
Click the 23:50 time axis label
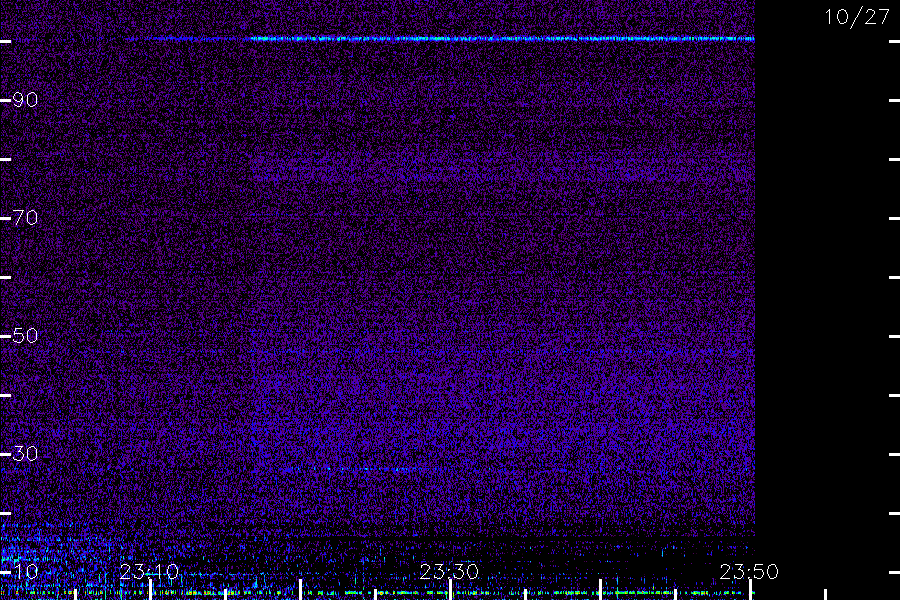tap(749, 572)
